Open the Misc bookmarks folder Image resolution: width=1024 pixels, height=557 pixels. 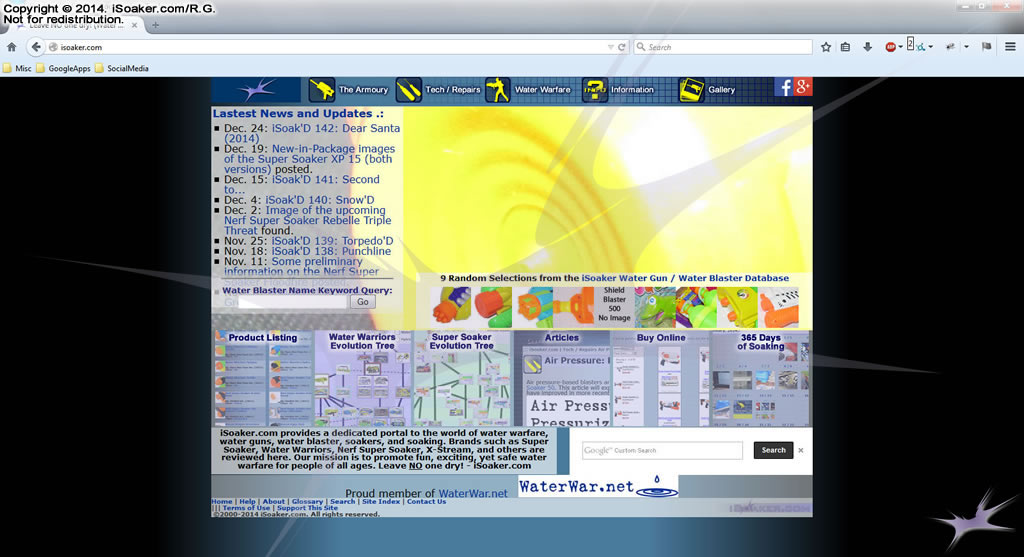point(17,68)
